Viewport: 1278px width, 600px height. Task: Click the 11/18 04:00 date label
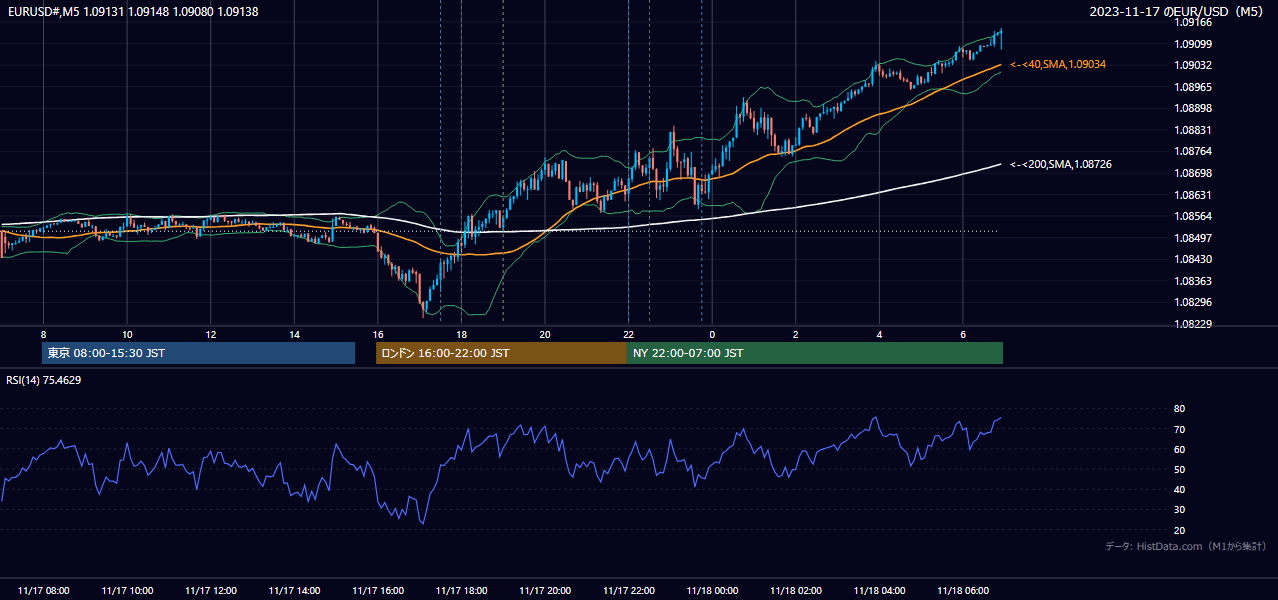[x=879, y=591]
